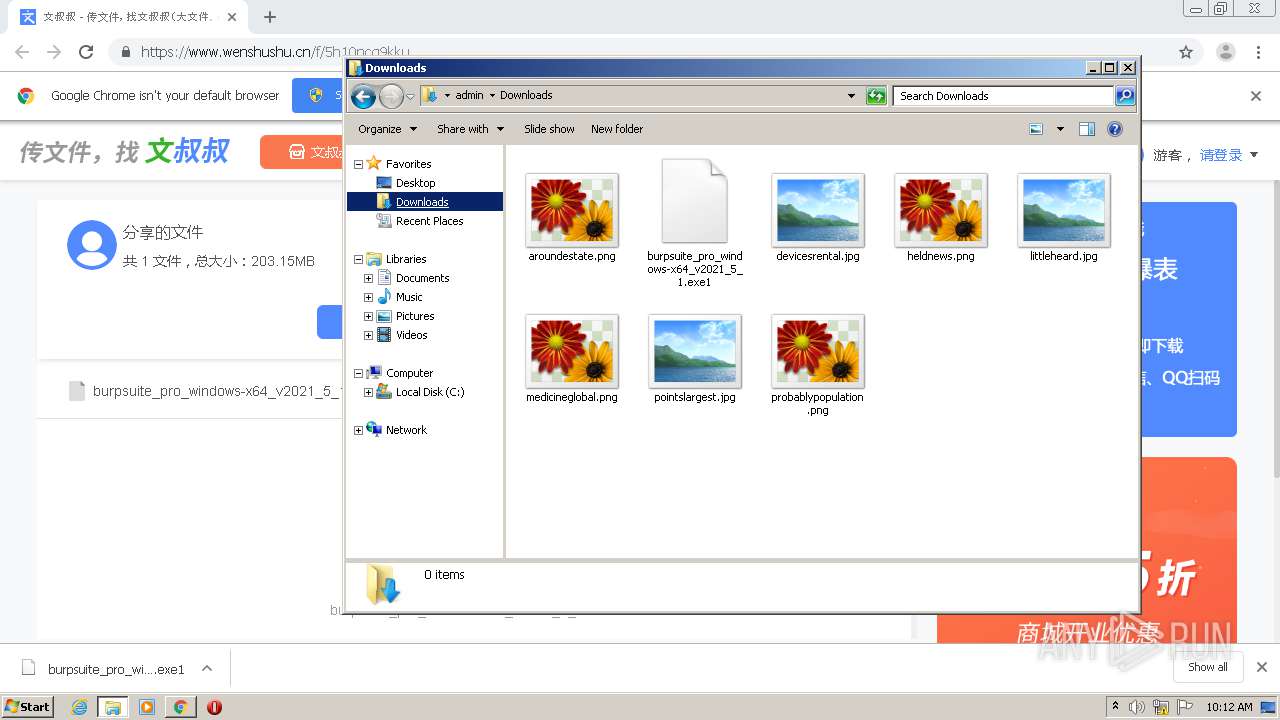1280x720 pixels.
Task: Open recent pages dropdown beside Forward
Action: (410, 96)
